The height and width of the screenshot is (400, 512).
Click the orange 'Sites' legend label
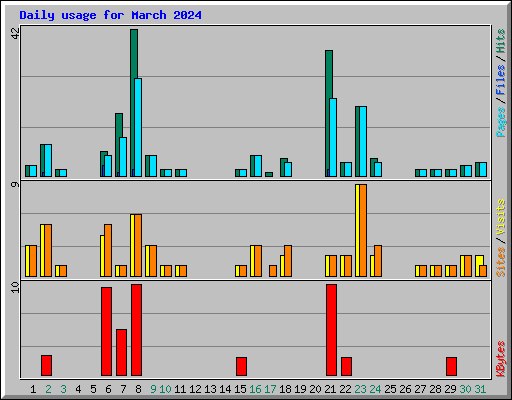point(500,262)
